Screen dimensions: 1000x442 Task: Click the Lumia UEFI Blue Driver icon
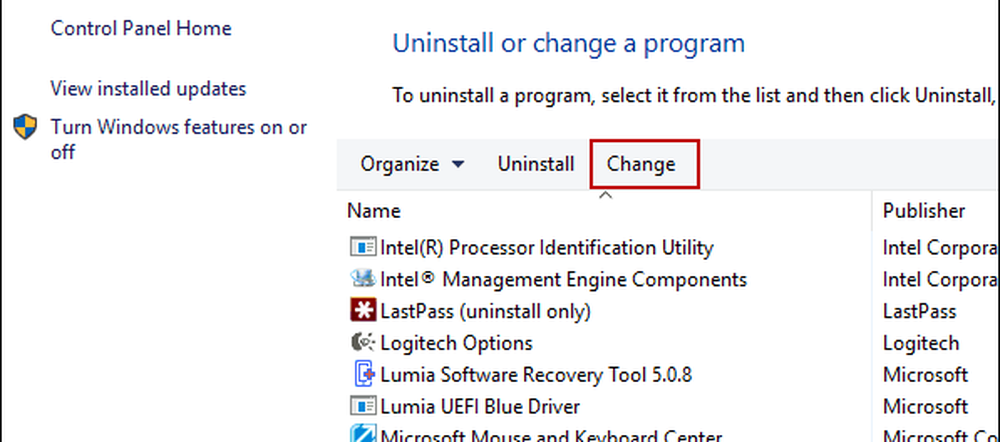coord(362,407)
